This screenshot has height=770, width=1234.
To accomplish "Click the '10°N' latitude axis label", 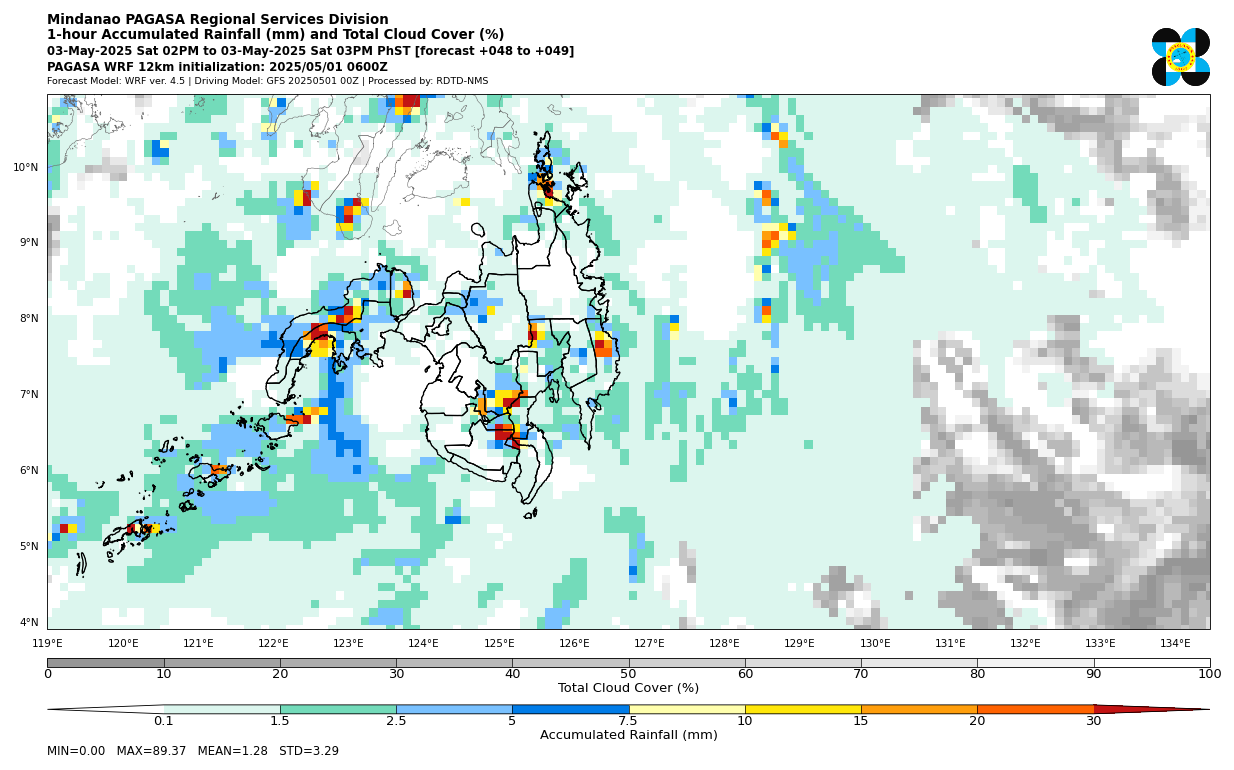I will click(x=26, y=167).
